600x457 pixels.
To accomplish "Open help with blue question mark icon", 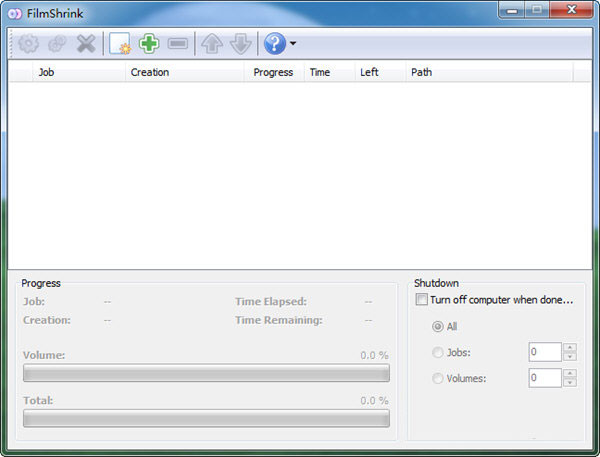I will pos(275,44).
